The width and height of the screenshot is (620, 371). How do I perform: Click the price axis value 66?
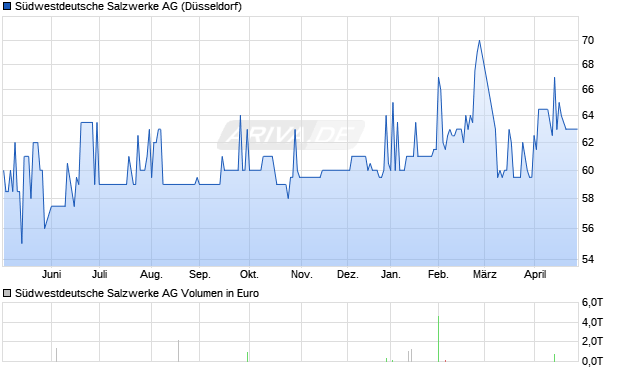point(588,90)
